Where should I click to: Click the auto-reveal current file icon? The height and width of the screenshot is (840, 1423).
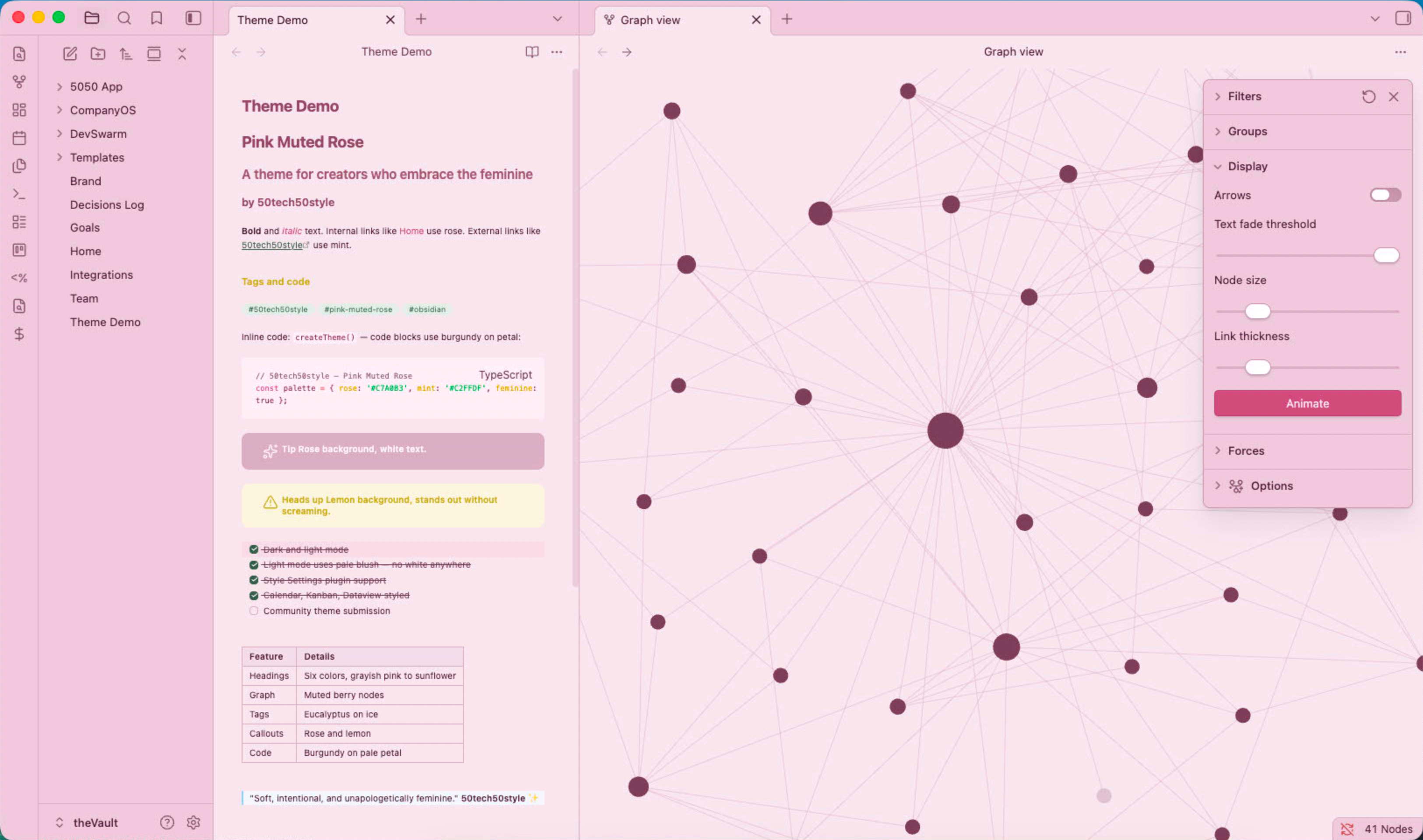click(x=154, y=54)
